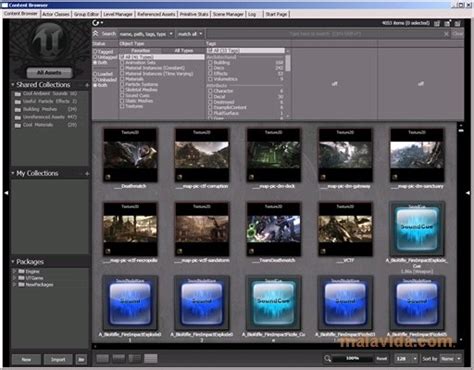Click the second layout icon beside the items count
The image size is (474, 370).
click(x=447, y=23)
